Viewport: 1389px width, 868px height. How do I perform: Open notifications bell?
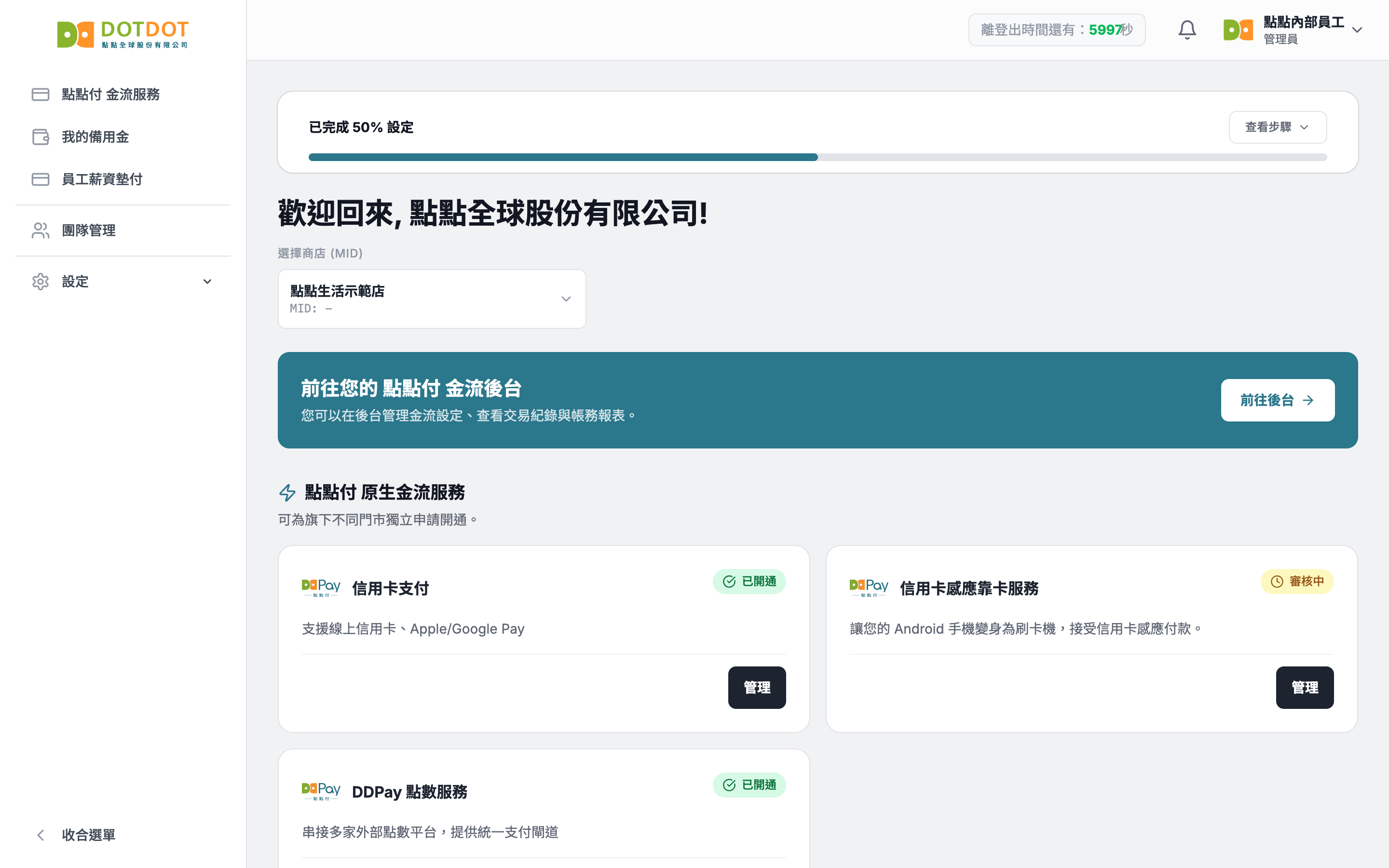pyautogui.click(x=1187, y=30)
